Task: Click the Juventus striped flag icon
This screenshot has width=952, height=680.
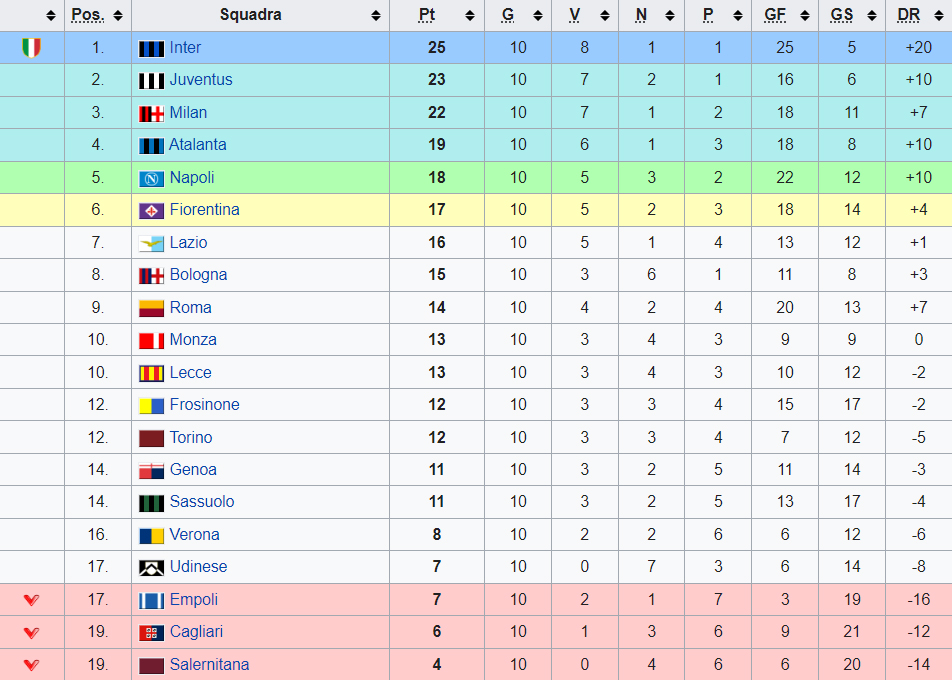Action: (x=151, y=81)
